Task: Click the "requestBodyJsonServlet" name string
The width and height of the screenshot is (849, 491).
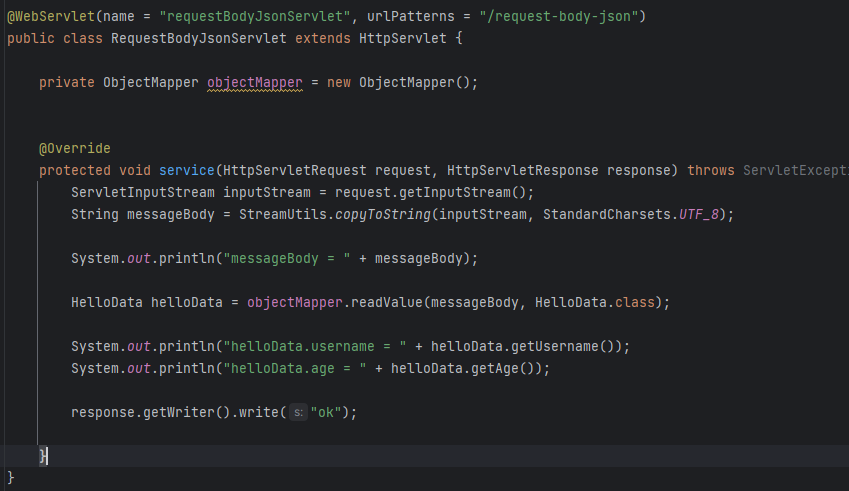Action: coord(254,16)
